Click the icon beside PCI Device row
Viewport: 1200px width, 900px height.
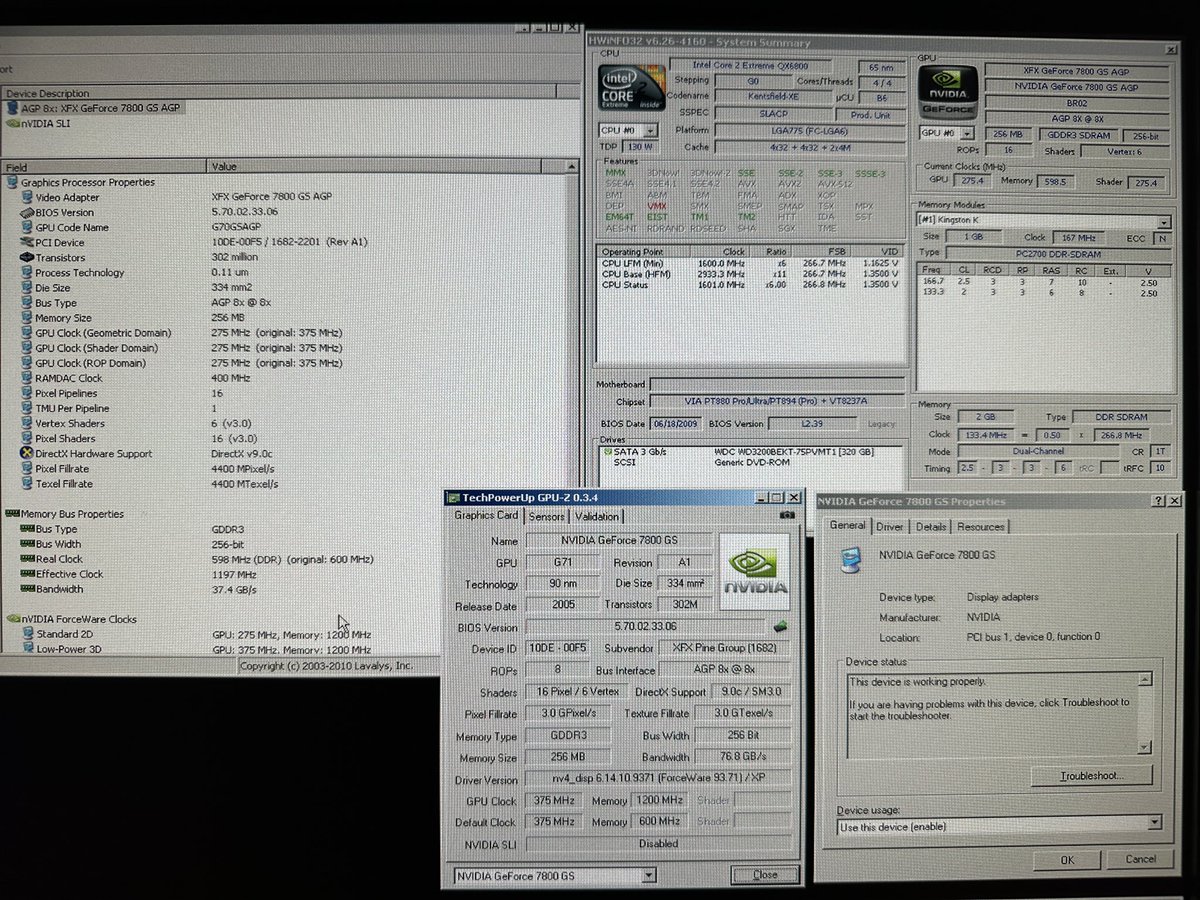point(27,242)
